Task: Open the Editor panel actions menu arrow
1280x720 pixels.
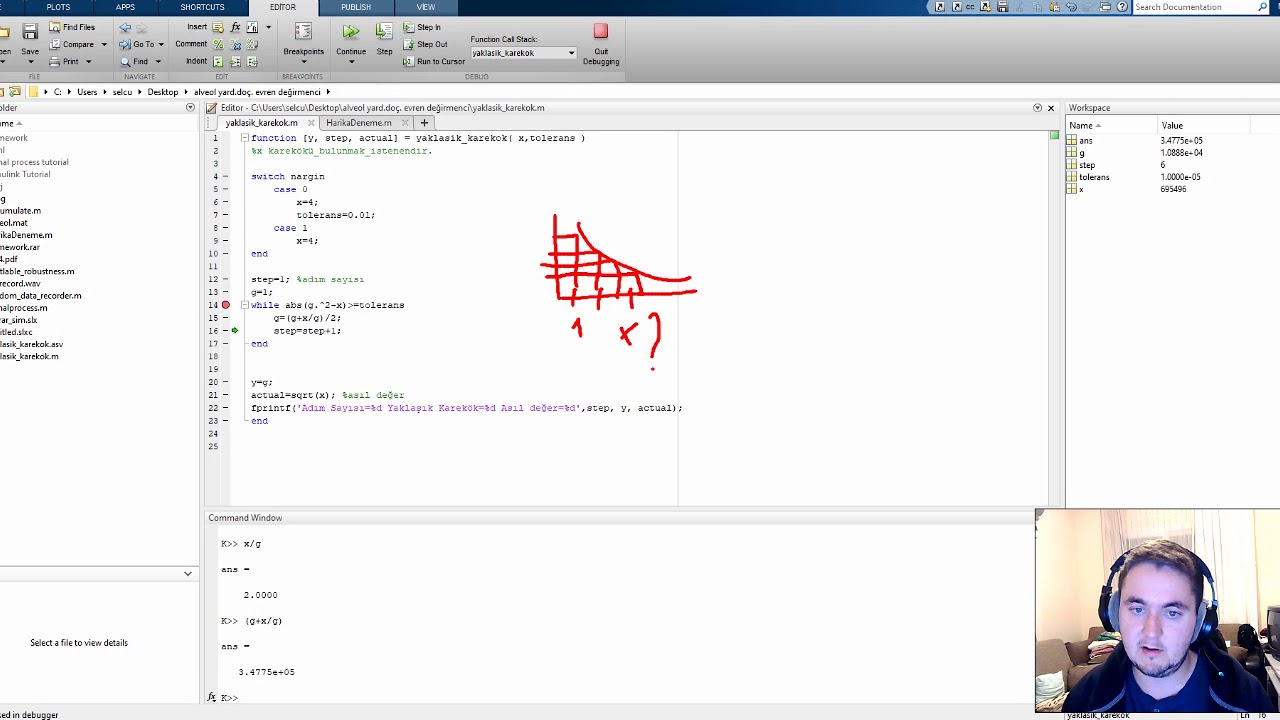Action: (1037, 108)
